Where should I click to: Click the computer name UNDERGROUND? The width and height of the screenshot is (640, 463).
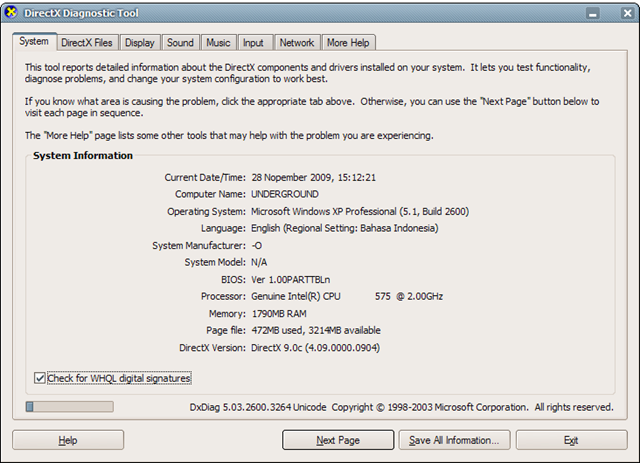284,194
